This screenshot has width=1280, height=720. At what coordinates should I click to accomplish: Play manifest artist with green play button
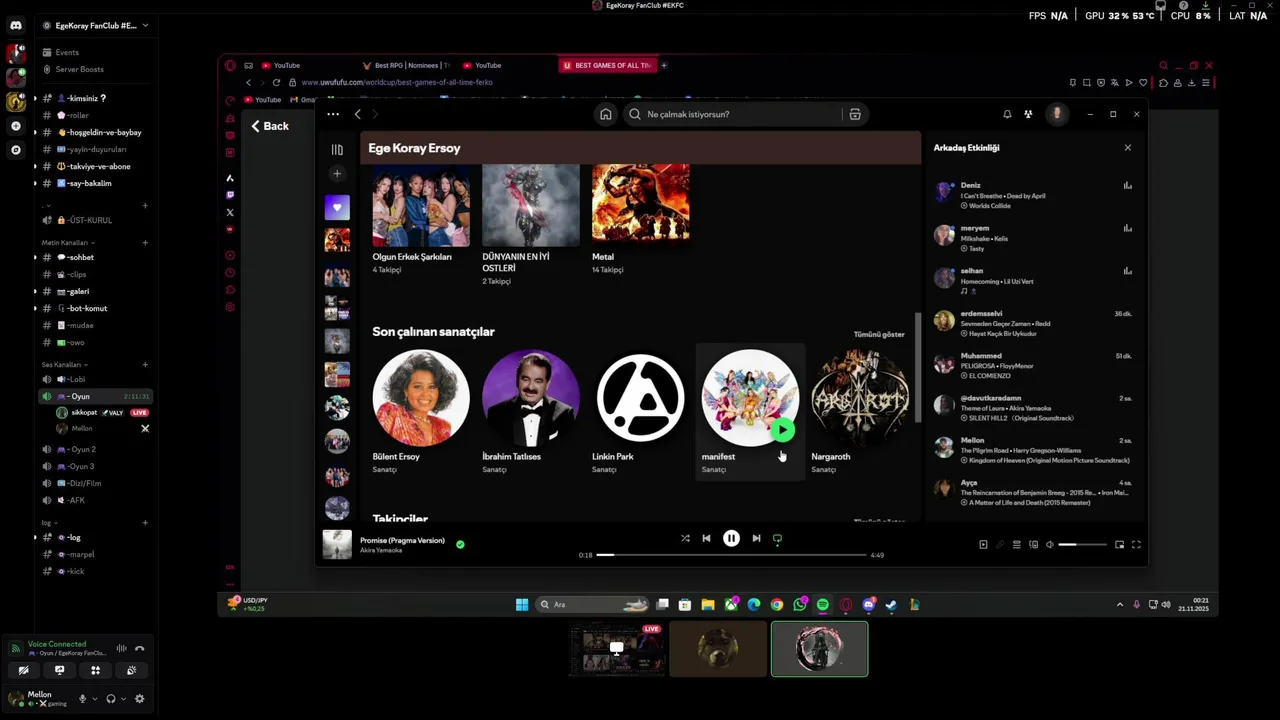tap(782, 431)
